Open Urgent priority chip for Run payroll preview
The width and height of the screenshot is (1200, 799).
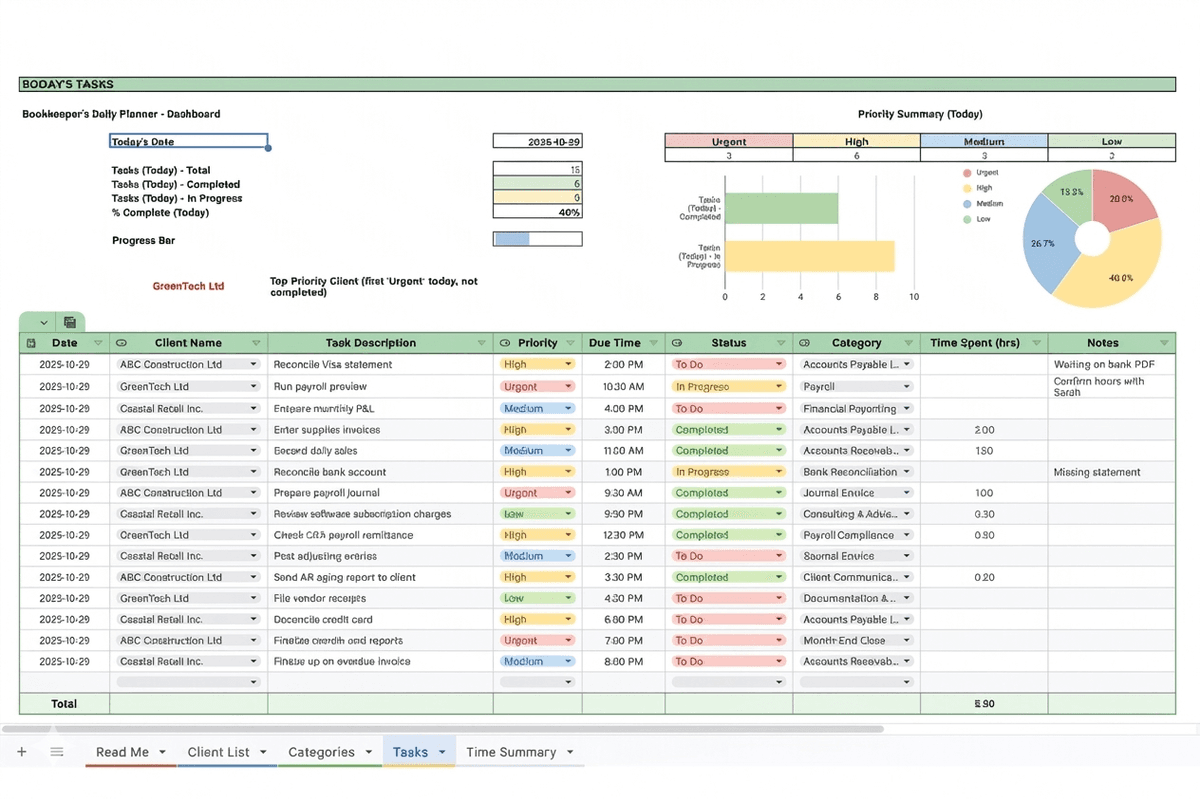[537, 387]
